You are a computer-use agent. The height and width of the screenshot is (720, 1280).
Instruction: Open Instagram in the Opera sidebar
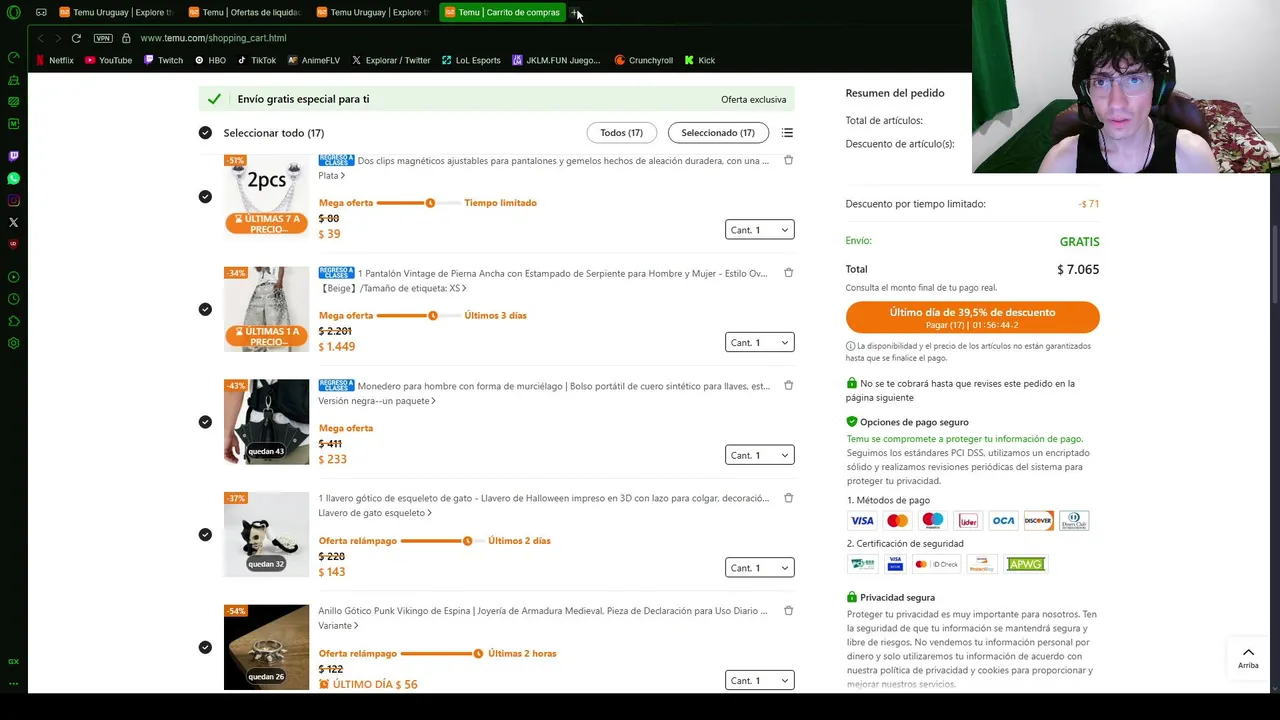tap(13, 200)
